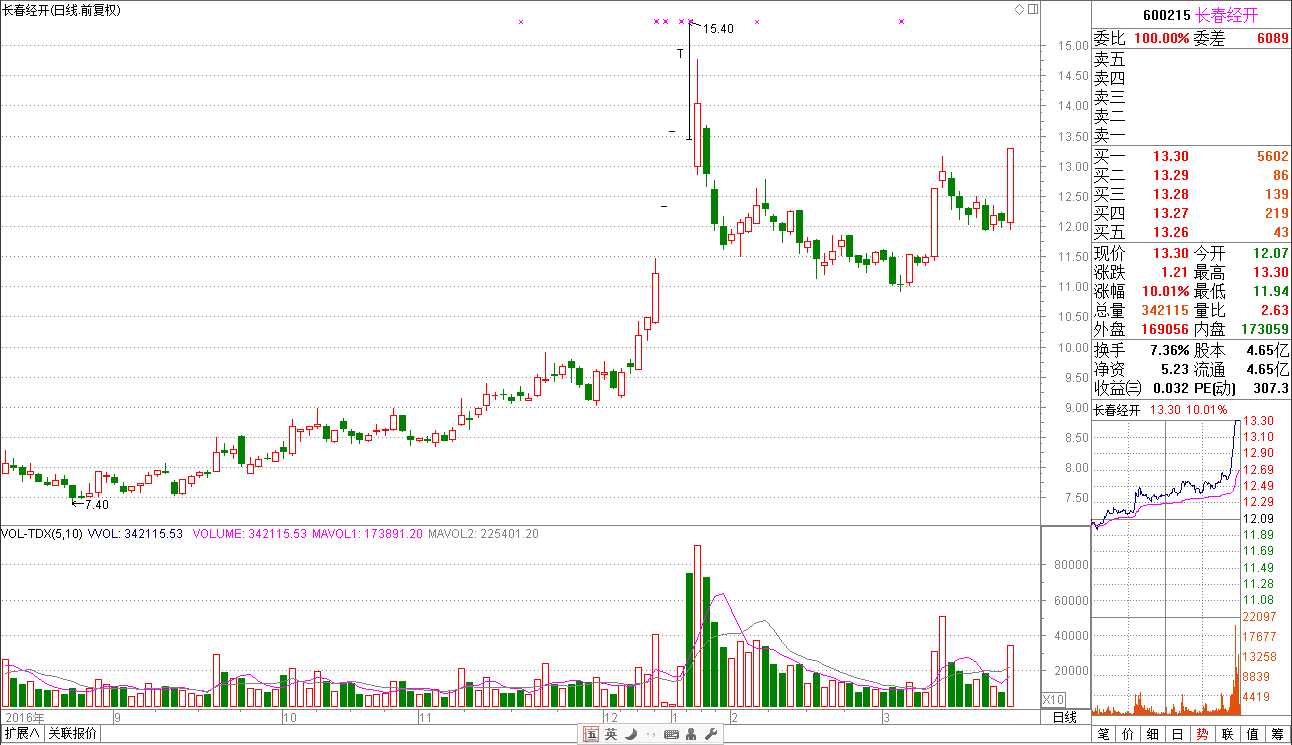Viewport: 1292px width, 745px height.
Task: Click the 最低 value 11.94
Action: [x=1271, y=291]
